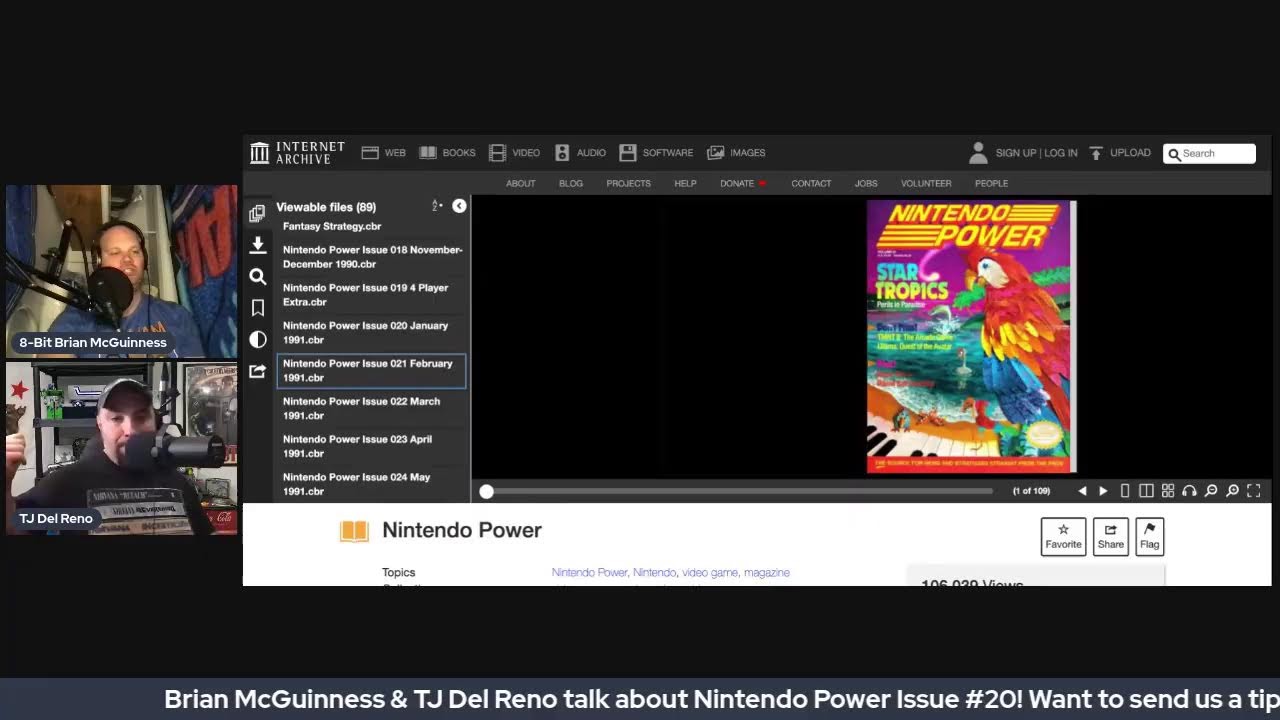Click the UPLOAD button

point(1119,153)
